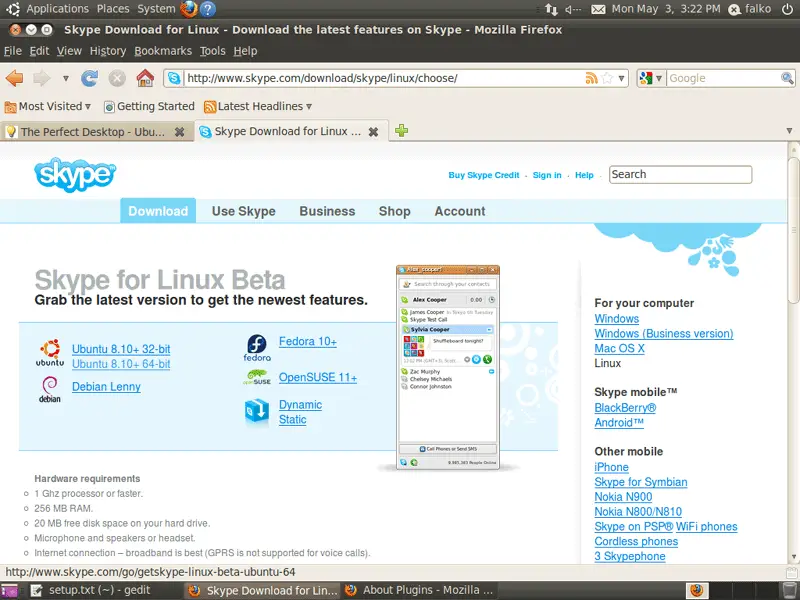Open the Bookmarks menu
The height and width of the screenshot is (600, 800).
click(x=163, y=51)
